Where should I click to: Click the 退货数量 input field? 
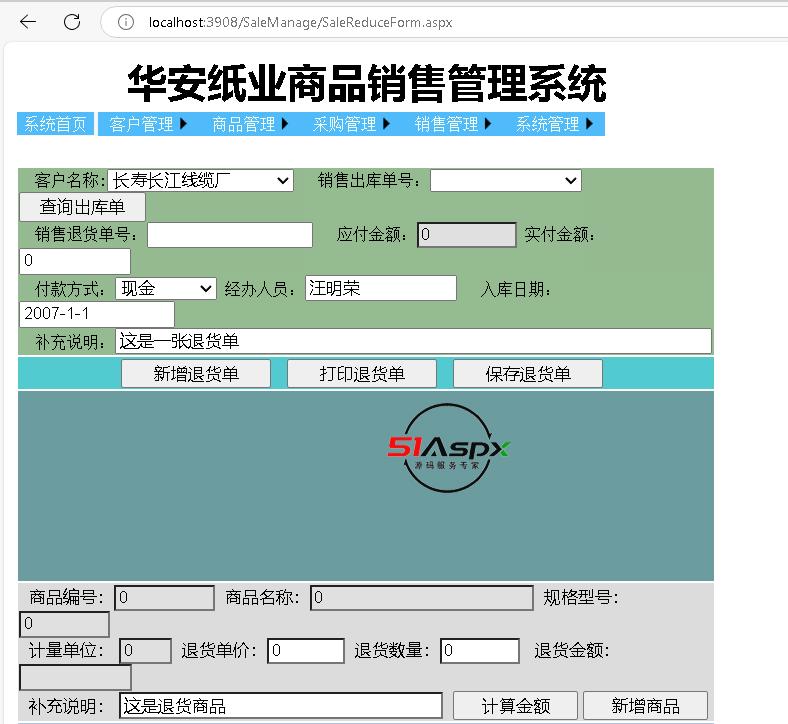(480, 651)
